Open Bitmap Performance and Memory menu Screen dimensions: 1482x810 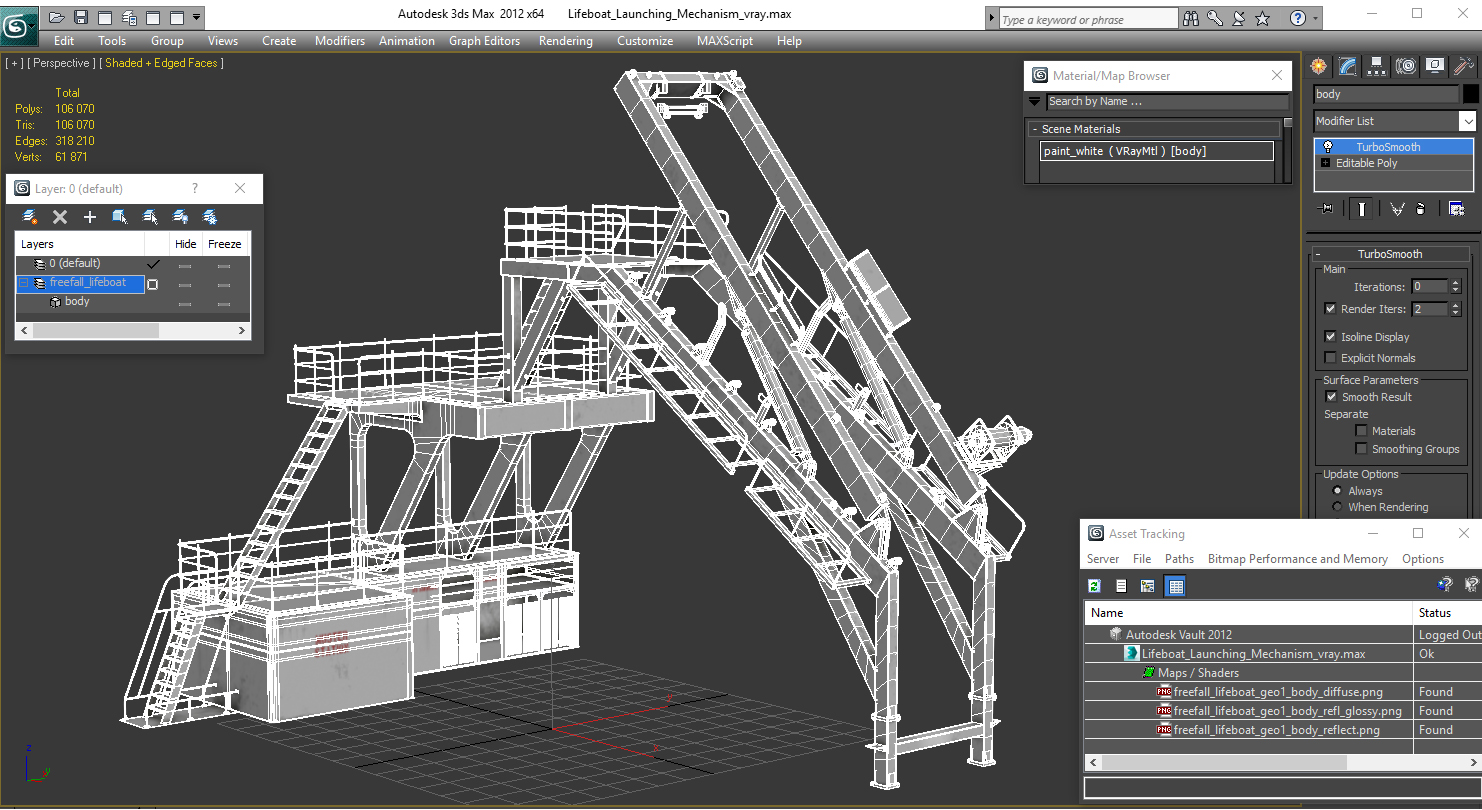tap(1297, 559)
